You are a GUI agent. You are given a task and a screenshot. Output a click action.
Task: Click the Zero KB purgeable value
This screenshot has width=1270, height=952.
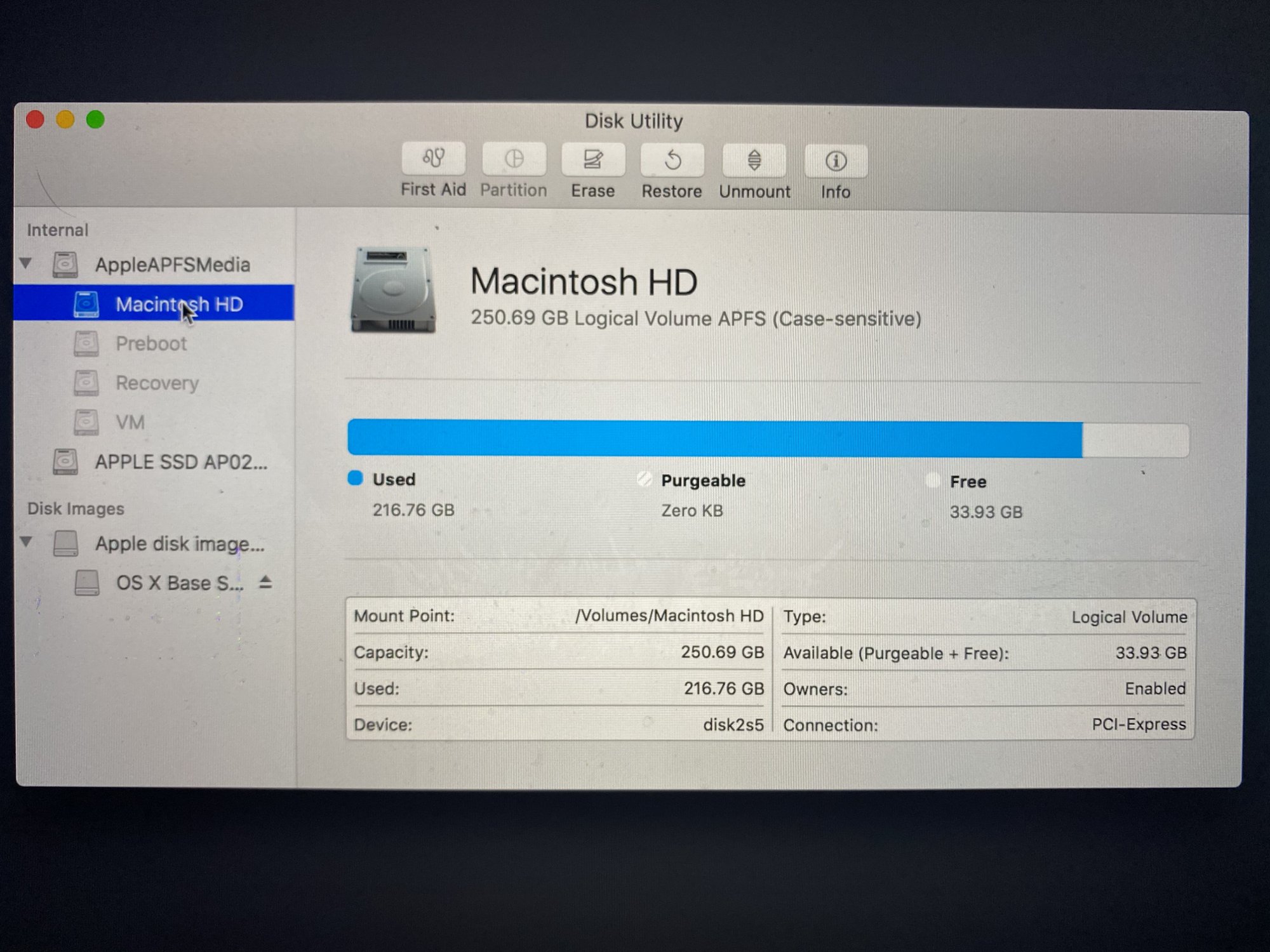692,510
